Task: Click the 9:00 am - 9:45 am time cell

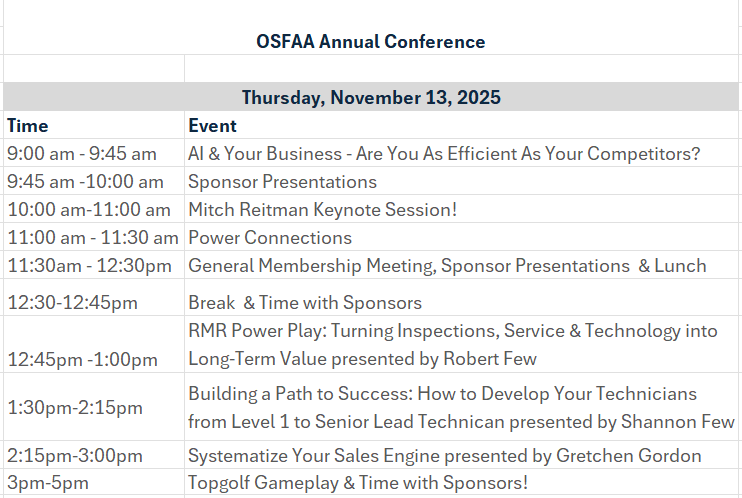Action: [x=82, y=154]
